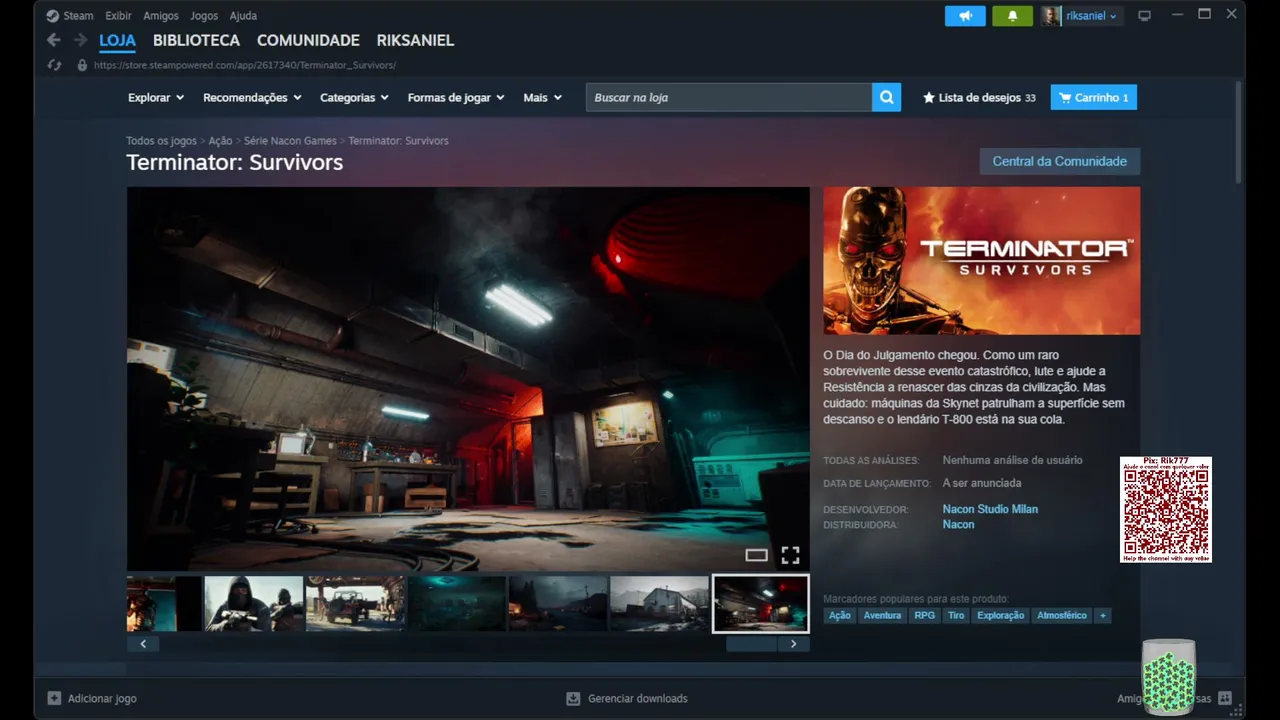Open Lista de desejos
1280x720 pixels.
pos(979,98)
